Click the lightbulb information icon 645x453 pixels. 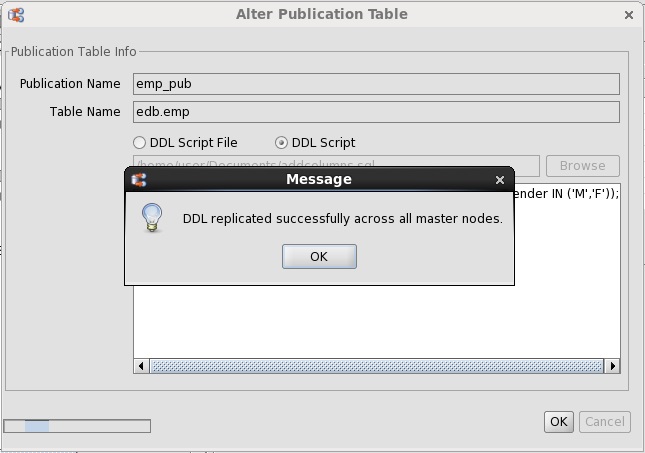pos(152,218)
